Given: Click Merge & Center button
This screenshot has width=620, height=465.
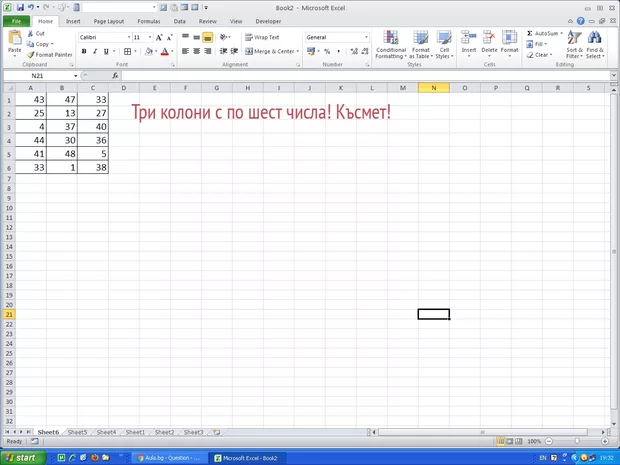Looking at the screenshot, I should tap(270, 51).
